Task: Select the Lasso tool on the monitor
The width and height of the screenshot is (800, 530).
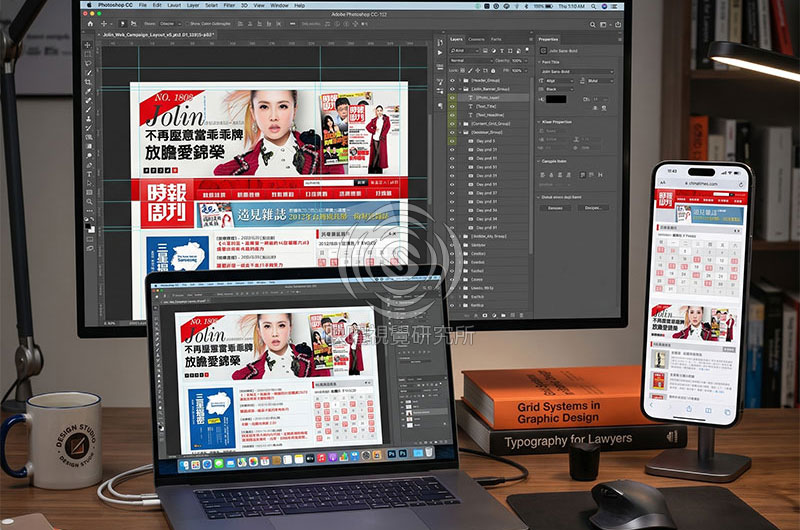Action: tap(88, 63)
